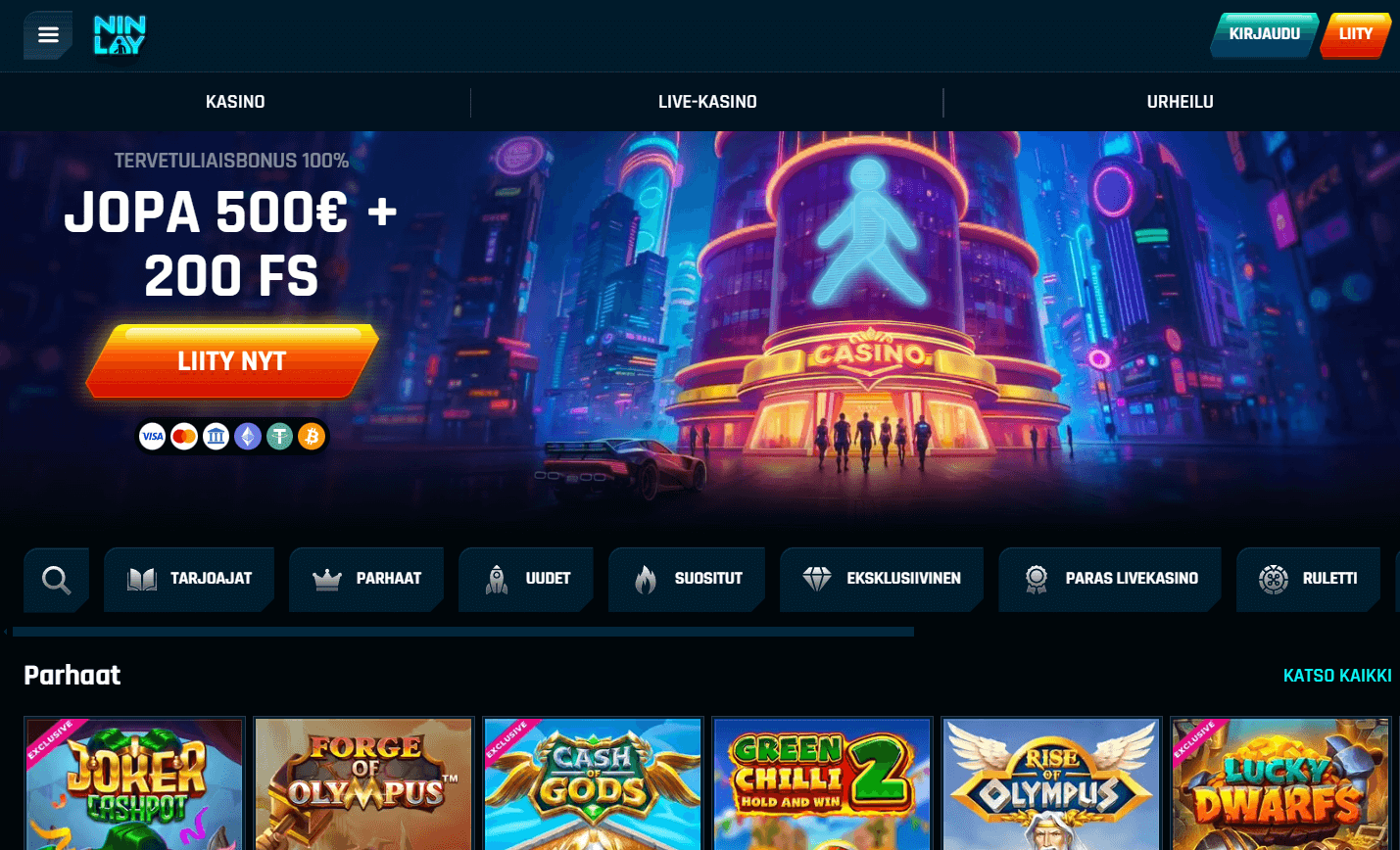This screenshot has width=1400, height=850.
Task: Switch to the Urheilu tab
Action: 1180,102
